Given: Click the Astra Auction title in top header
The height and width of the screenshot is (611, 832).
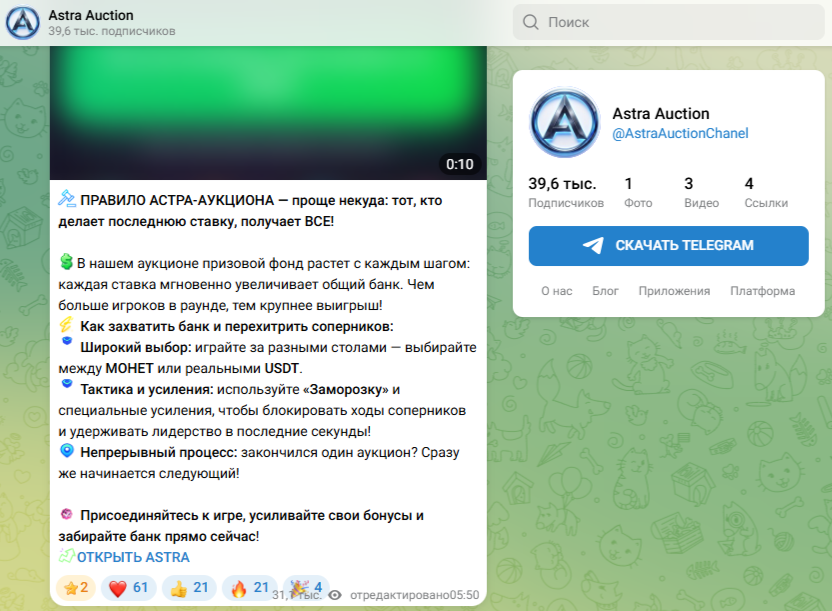Looking at the screenshot, I should point(91,15).
